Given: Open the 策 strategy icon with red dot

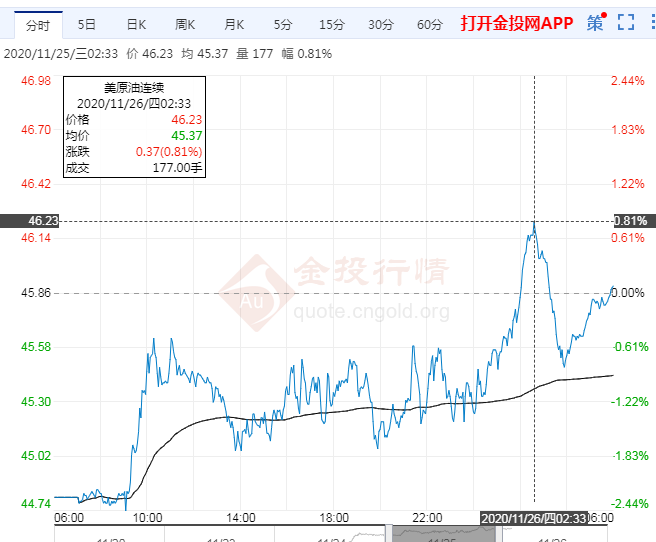Looking at the screenshot, I should point(596,22).
